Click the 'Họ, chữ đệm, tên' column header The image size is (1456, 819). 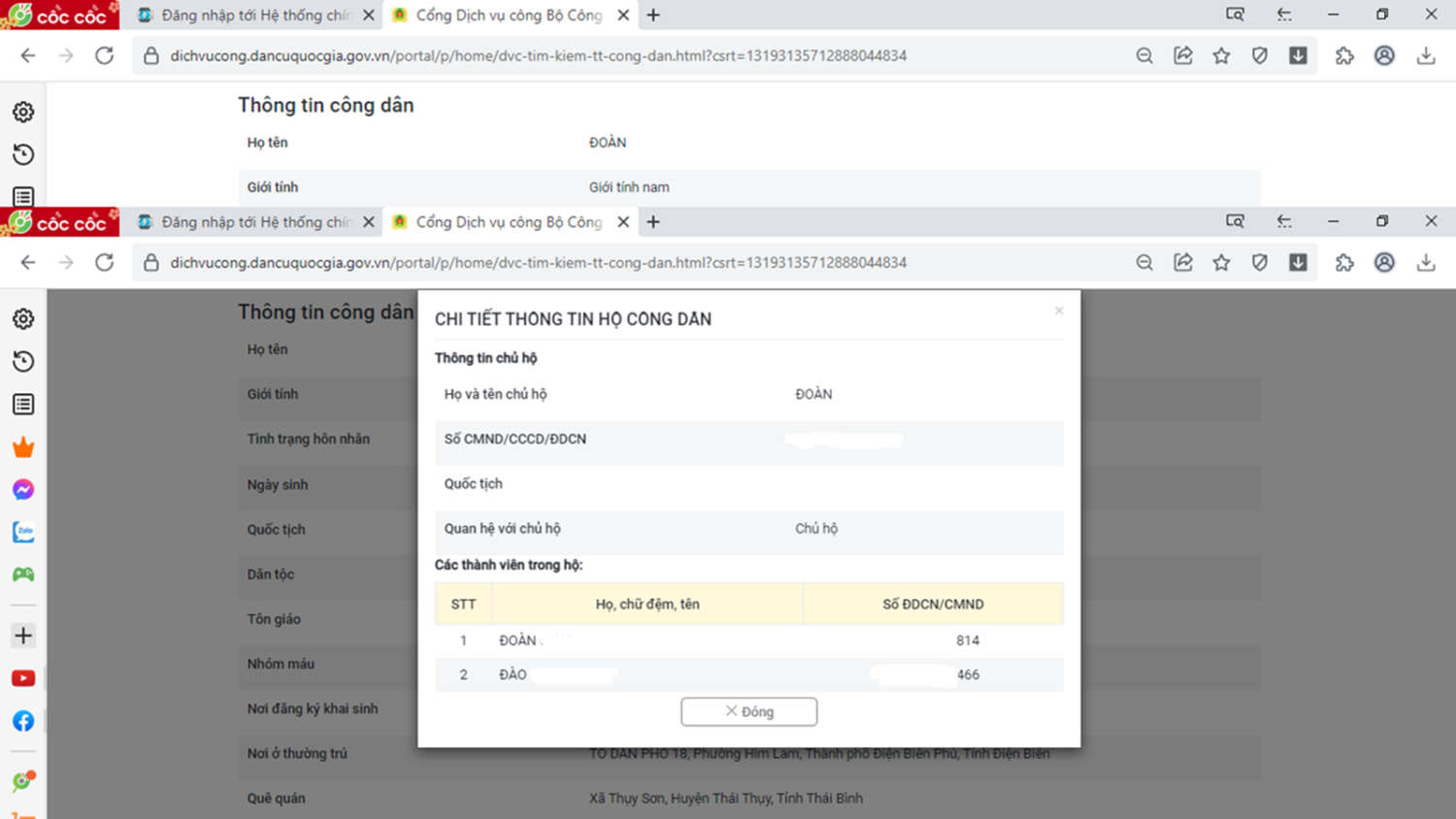[647, 604]
